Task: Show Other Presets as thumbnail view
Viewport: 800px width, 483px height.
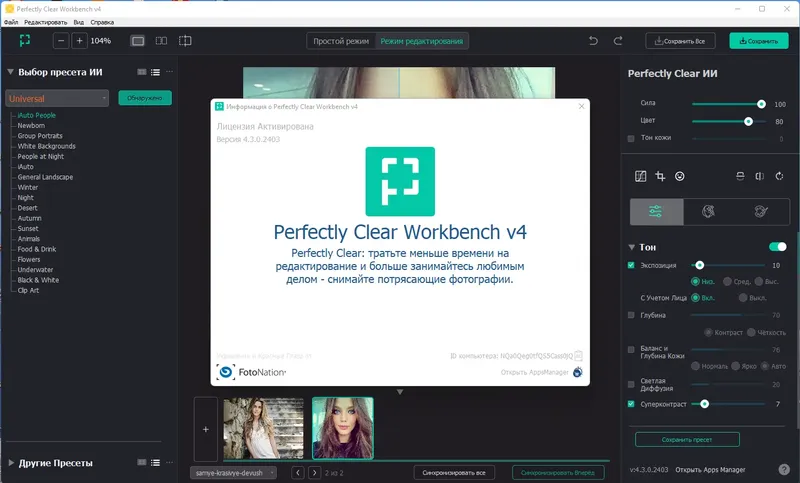Action: click(142, 463)
